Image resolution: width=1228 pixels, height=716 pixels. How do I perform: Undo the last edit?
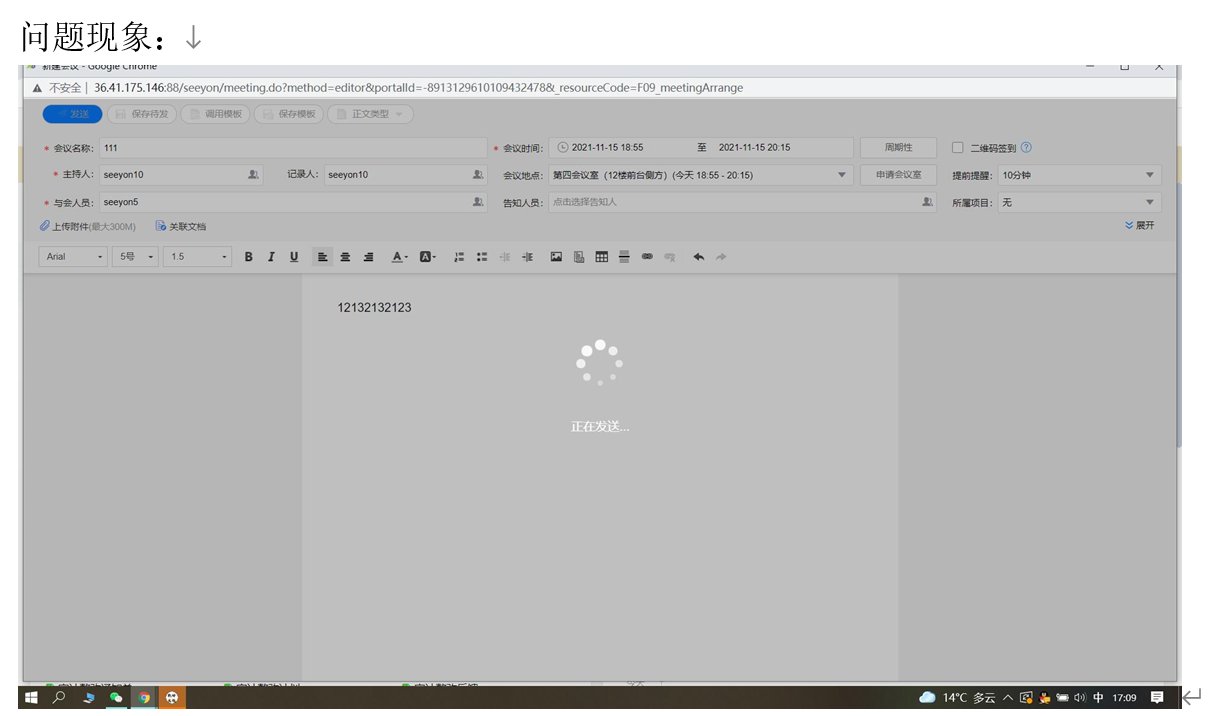pos(698,257)
